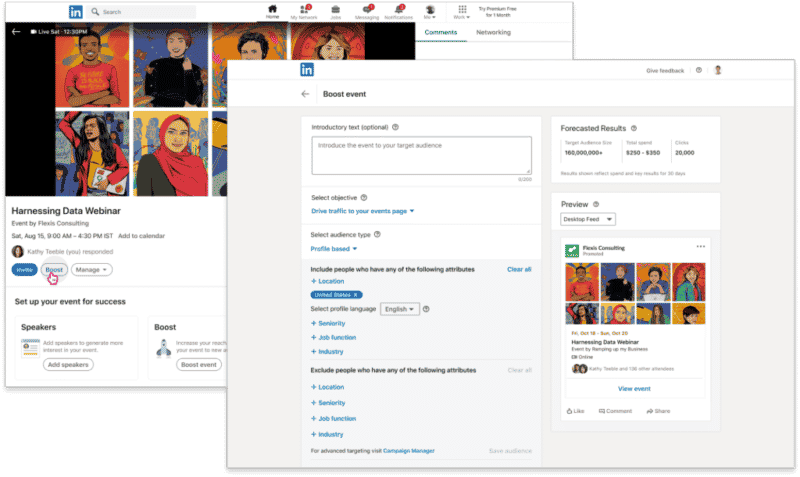This screenshot has height=477, width=800.
Task: Open the English profile language dropdown
Action: [x=400, y=309]
